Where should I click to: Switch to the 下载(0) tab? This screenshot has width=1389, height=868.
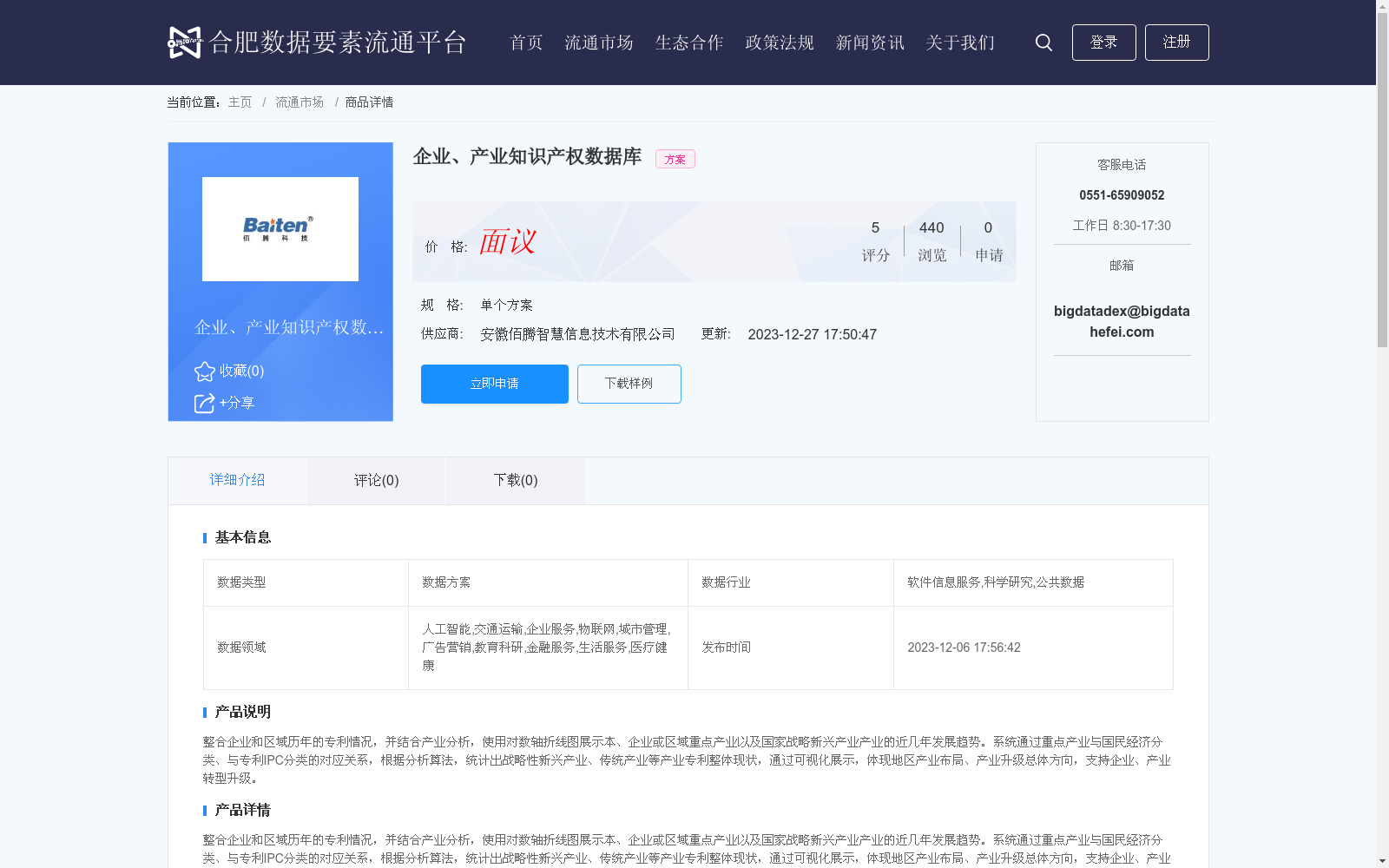(x=515, y=480)
